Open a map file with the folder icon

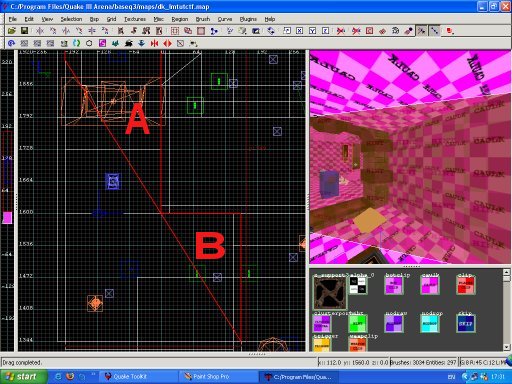tap(12, 31)
